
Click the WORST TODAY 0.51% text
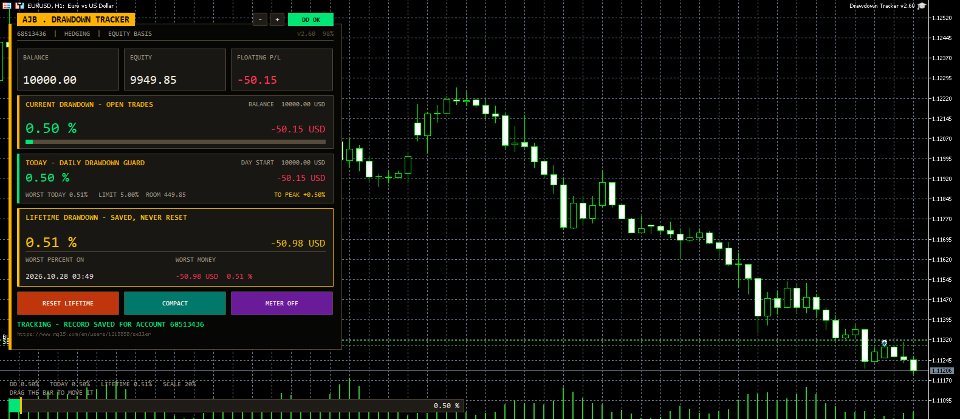pos(56,195)
